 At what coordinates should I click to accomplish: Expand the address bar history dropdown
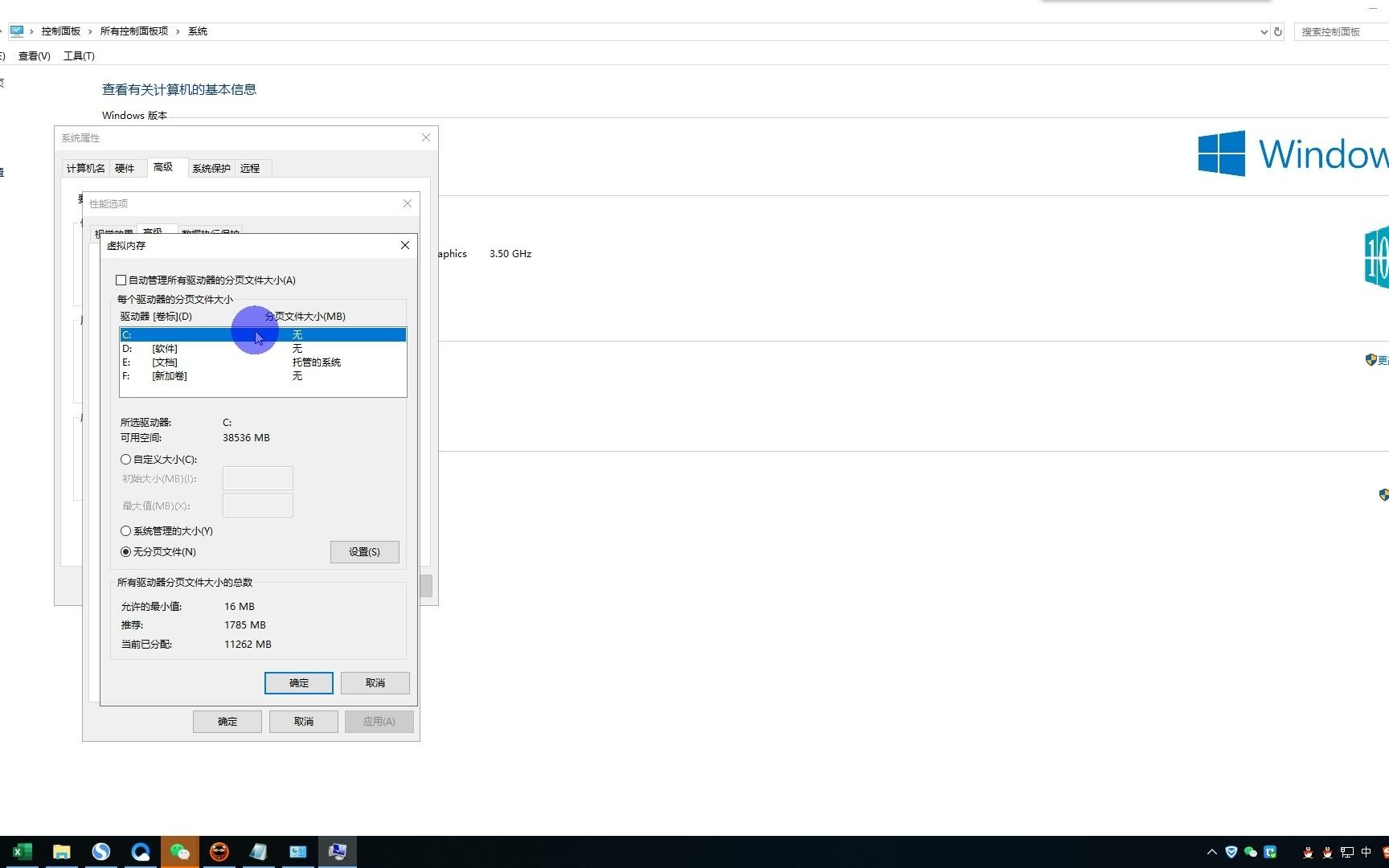1264,31
